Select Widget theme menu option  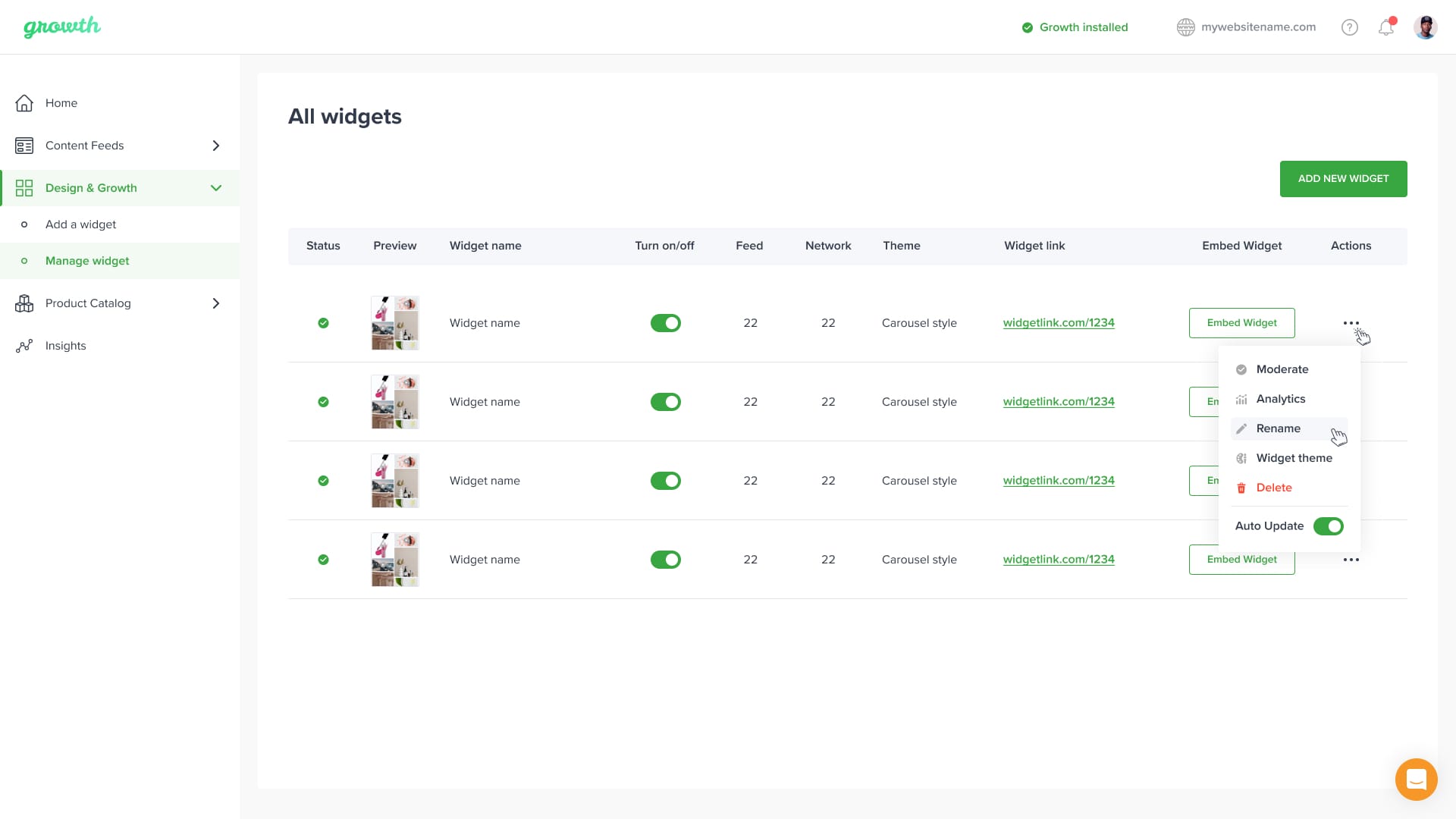point(1294,458)
